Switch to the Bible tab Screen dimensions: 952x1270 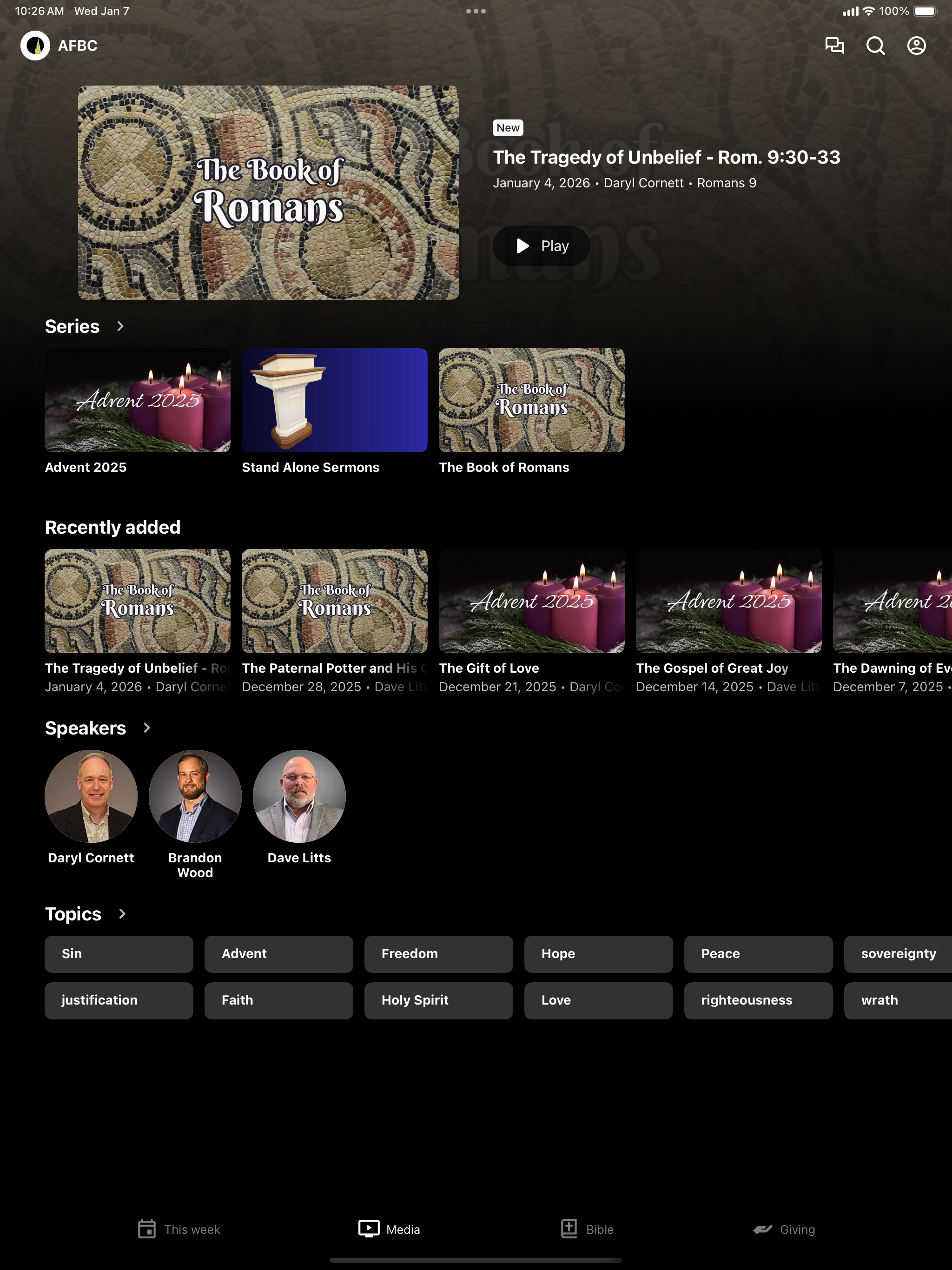587,1229
